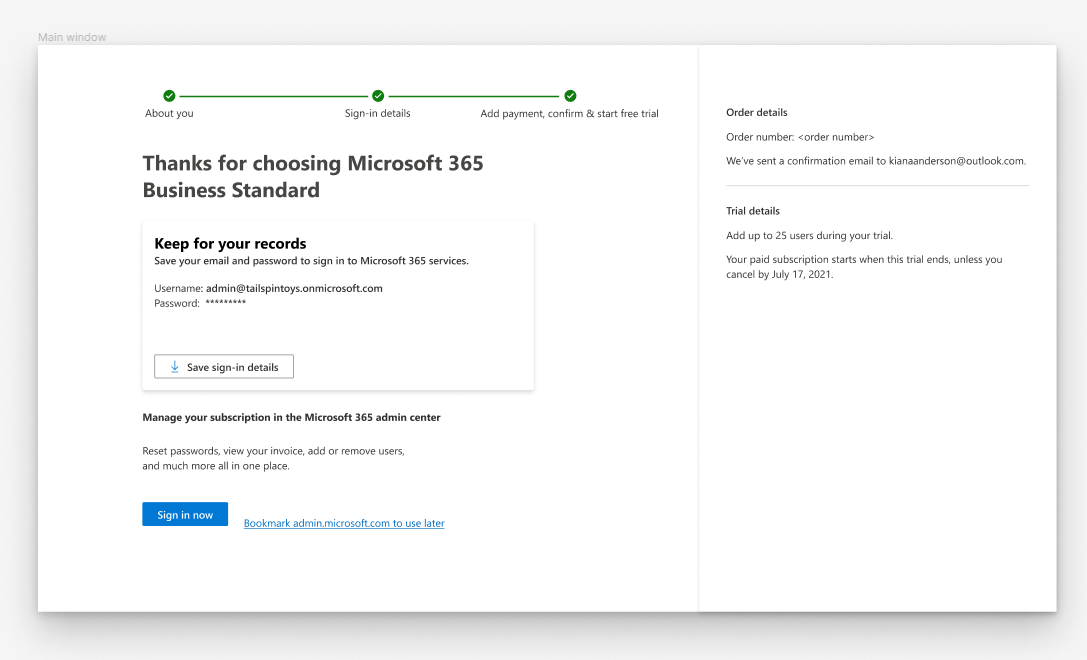The width and height of the screenshot is (1087, 660).
Task: Click the Add payment step checkmark icon
Action: 570,96
